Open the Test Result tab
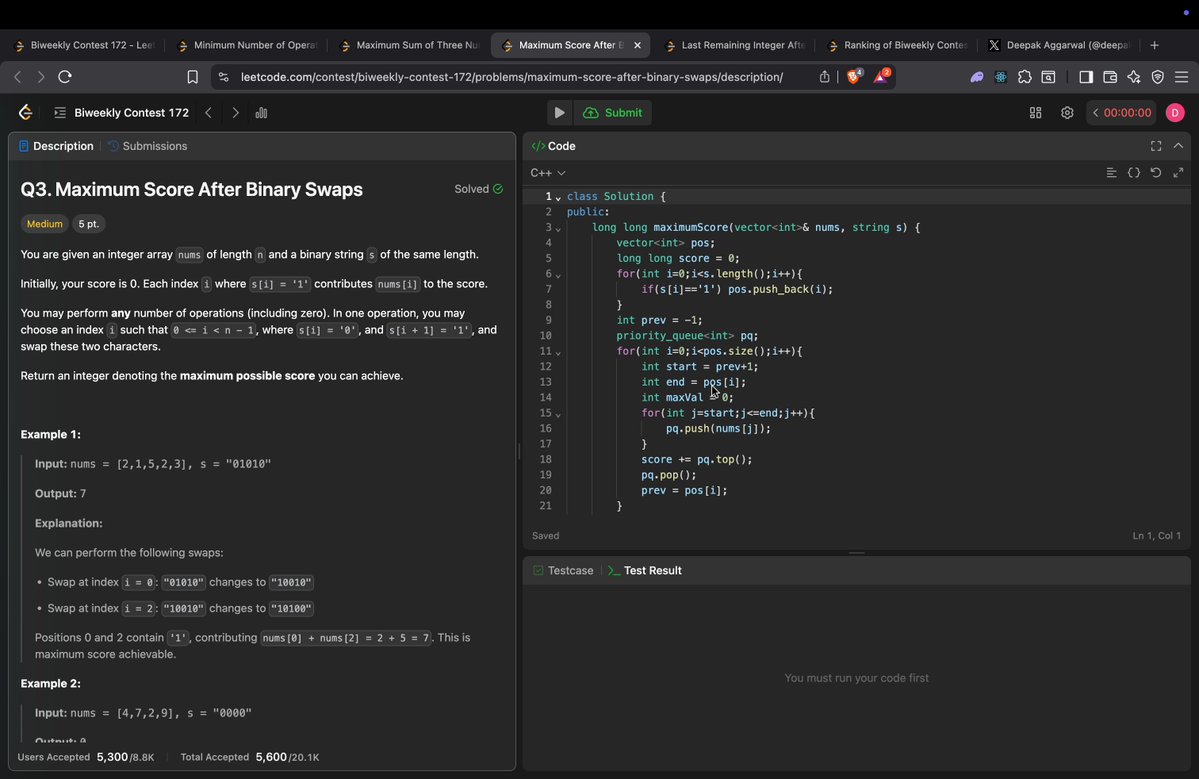The height and width of the screenshot is (779, 1199). pos(645,570)
